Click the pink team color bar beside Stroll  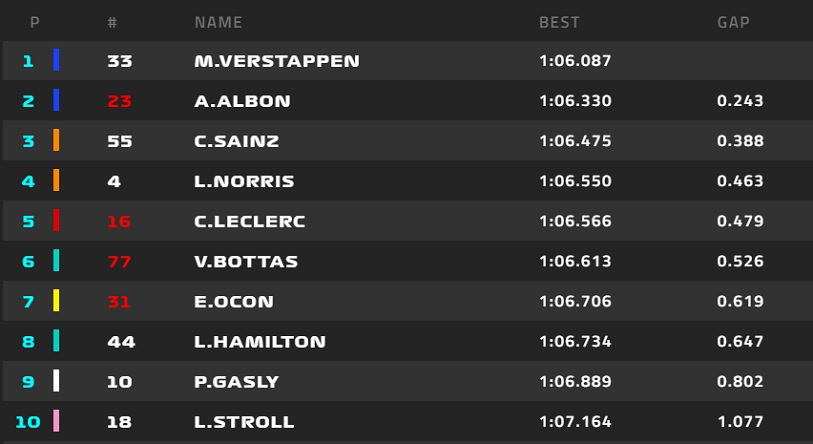click(x=57, y=421)
